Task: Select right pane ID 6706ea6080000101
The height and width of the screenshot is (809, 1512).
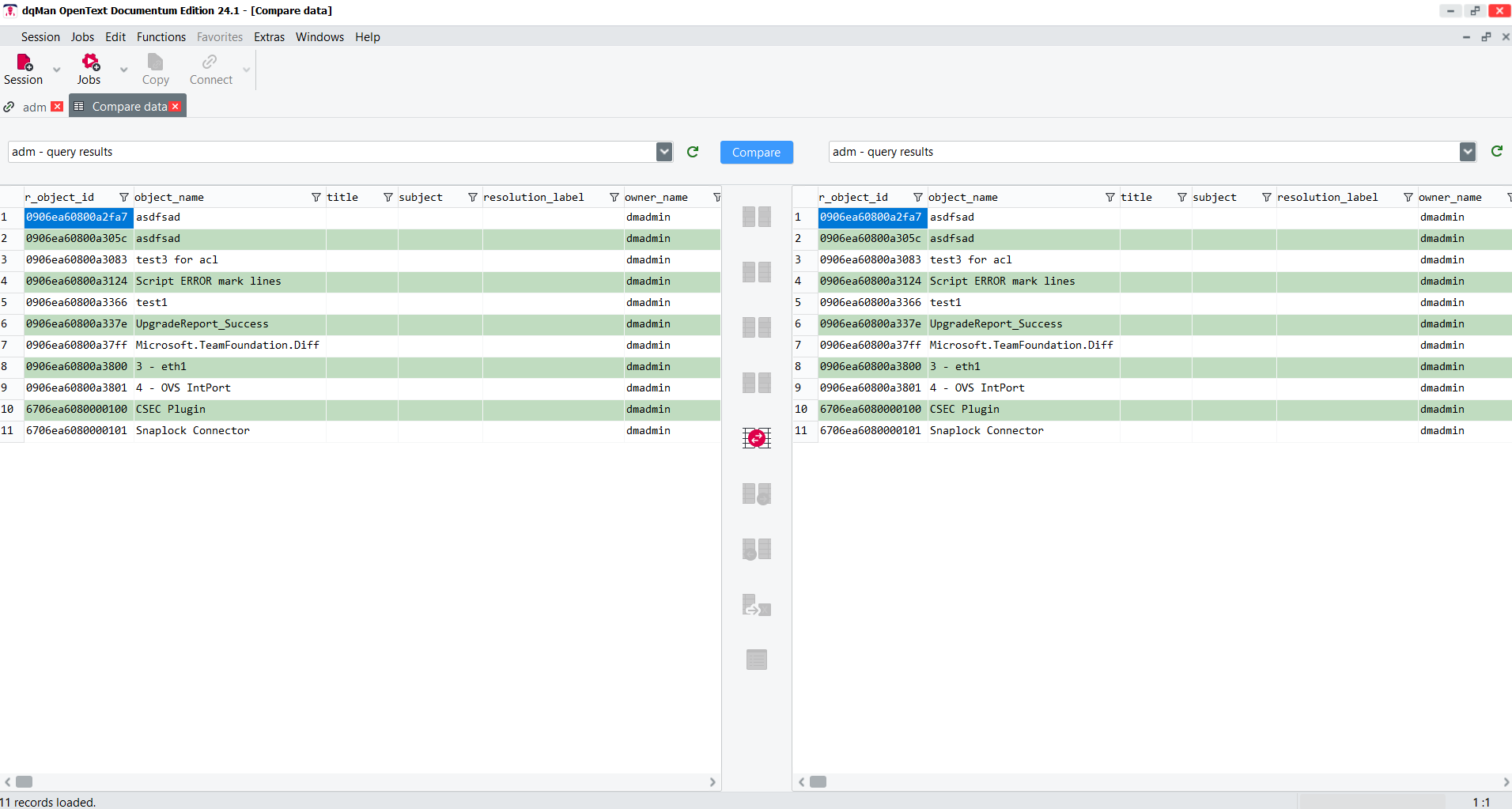Action: 872,431
